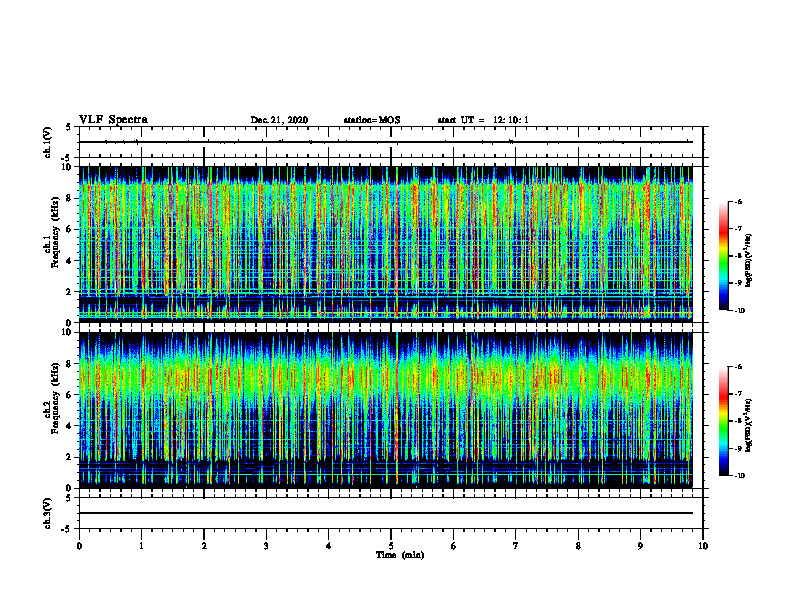This screenshot has height=612, width=792.
Task: Click the 6 kHz tick label on ch.2 axis
Action: [70, 395]
